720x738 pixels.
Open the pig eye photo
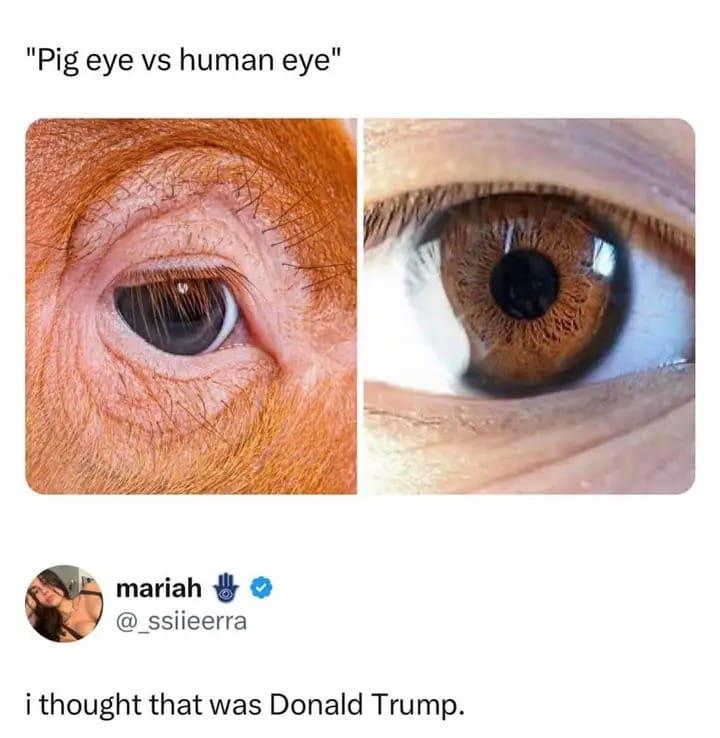coord(191,306)
